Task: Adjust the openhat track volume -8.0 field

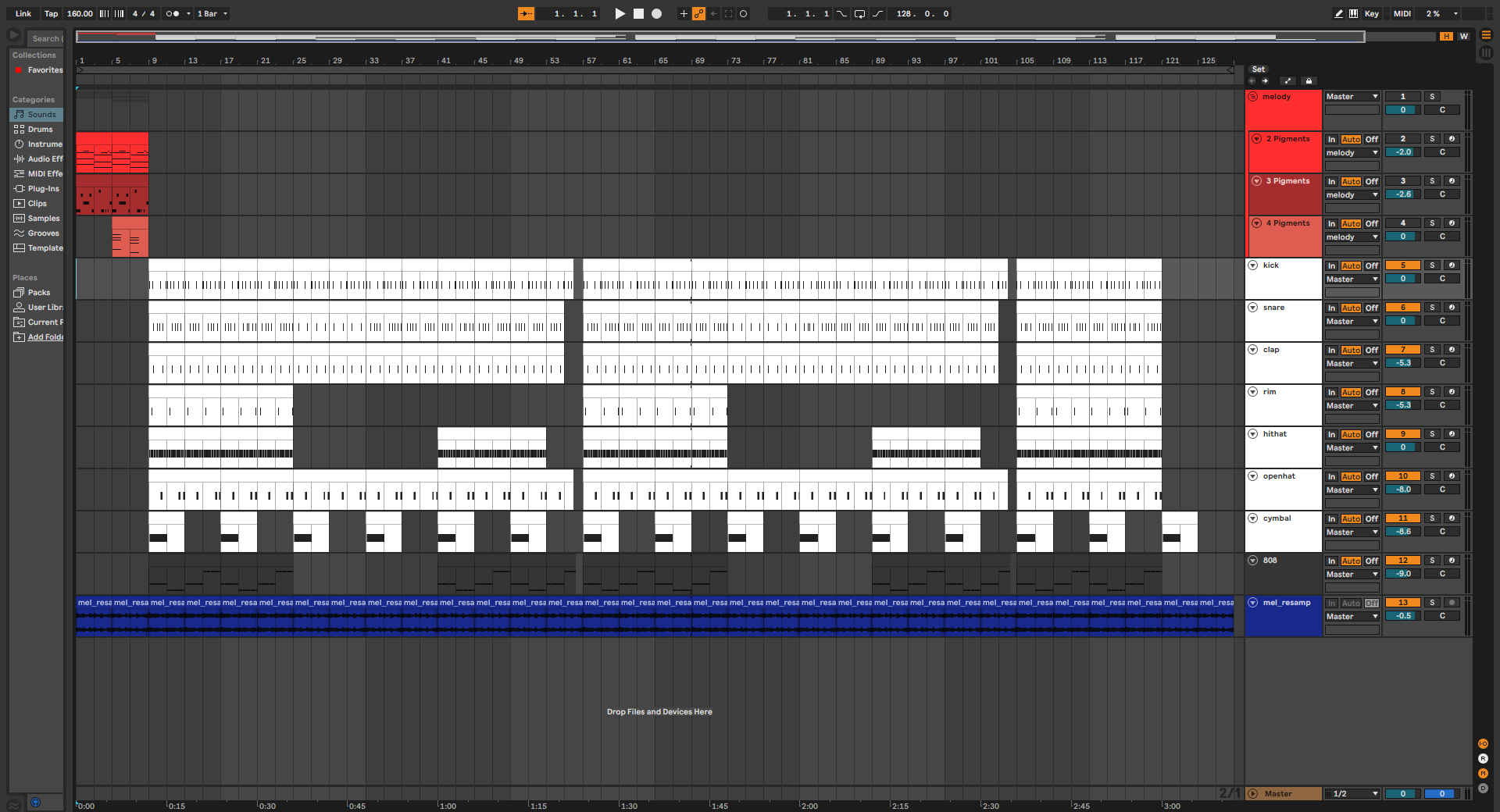Action: [x=1402, y=490]
